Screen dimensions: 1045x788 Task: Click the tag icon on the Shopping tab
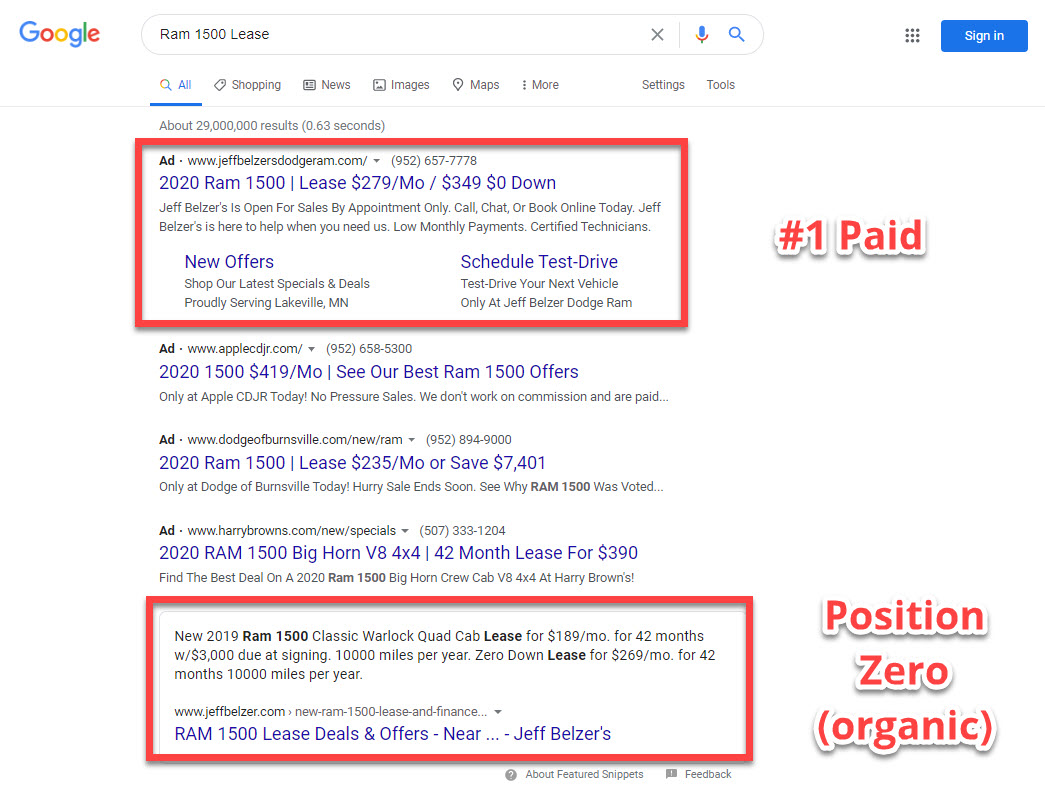point(221,85)
